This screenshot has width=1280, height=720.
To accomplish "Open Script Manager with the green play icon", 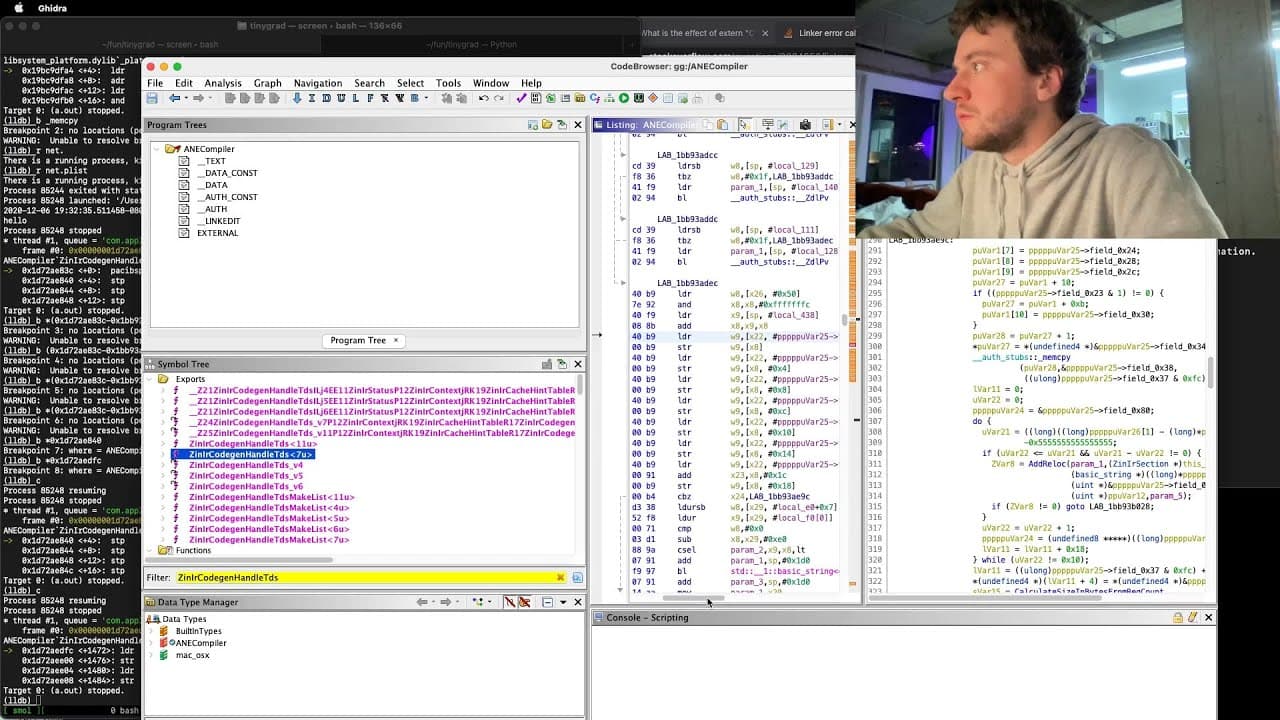I will 624,98.
